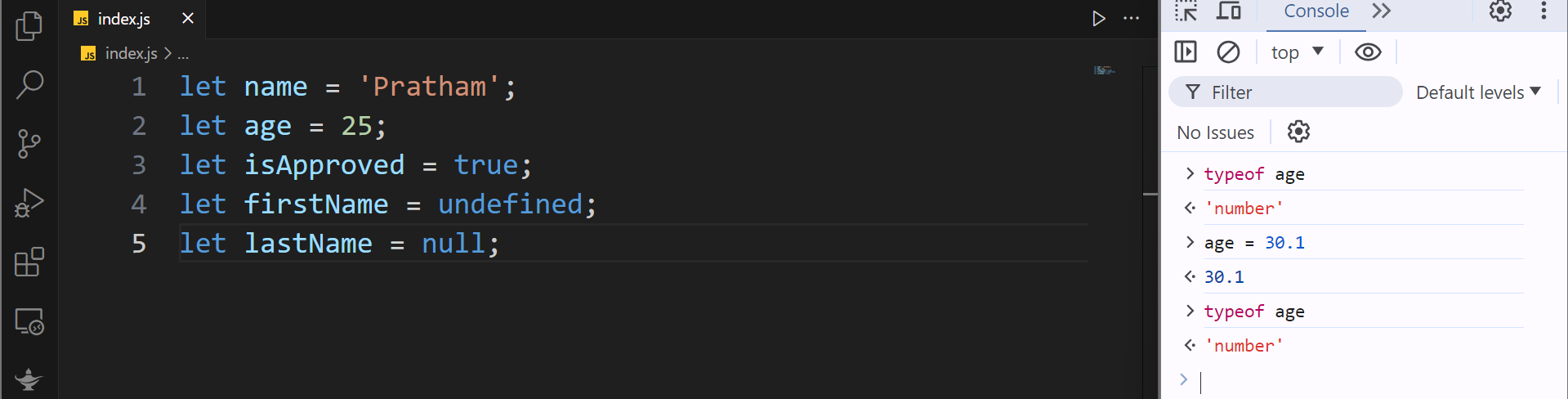Toggle the live expression eye icon
The width and height of the screenshot is (1568, 399).
click(1368, 52)
